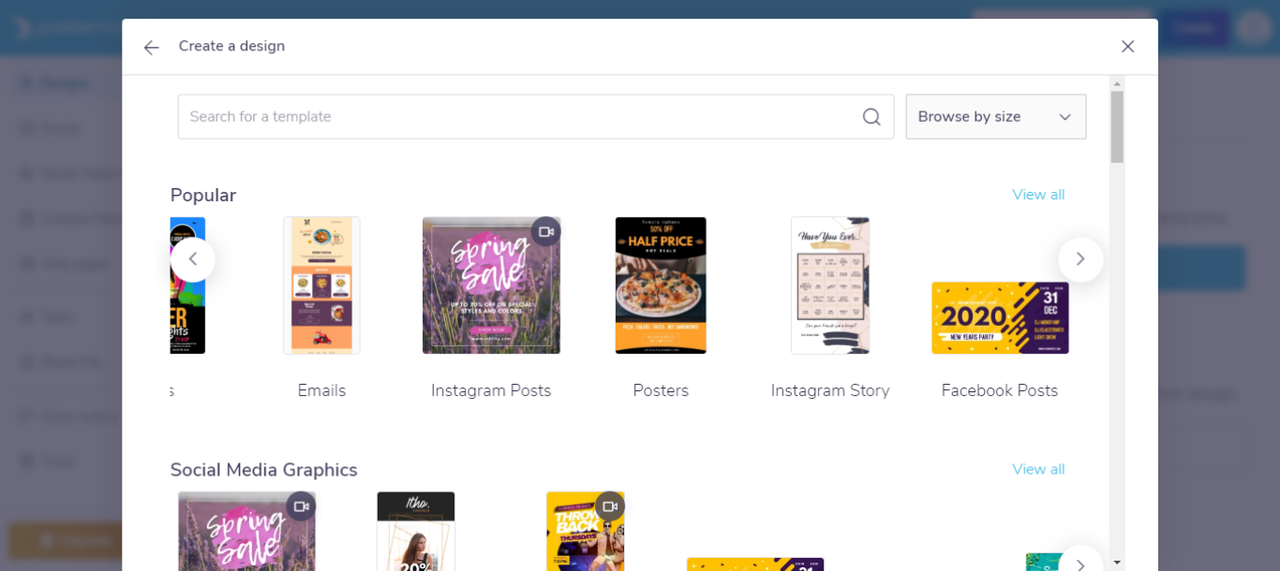Open the Instagram Posts category thumbnail
This screenshot has height=571, width=1280.
coord(491,285)
